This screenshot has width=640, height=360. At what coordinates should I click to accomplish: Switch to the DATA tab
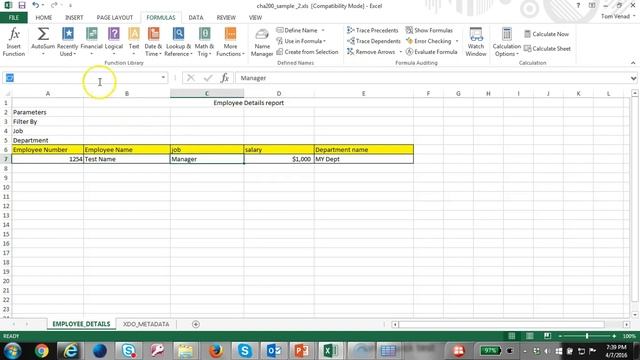point(196,18)
